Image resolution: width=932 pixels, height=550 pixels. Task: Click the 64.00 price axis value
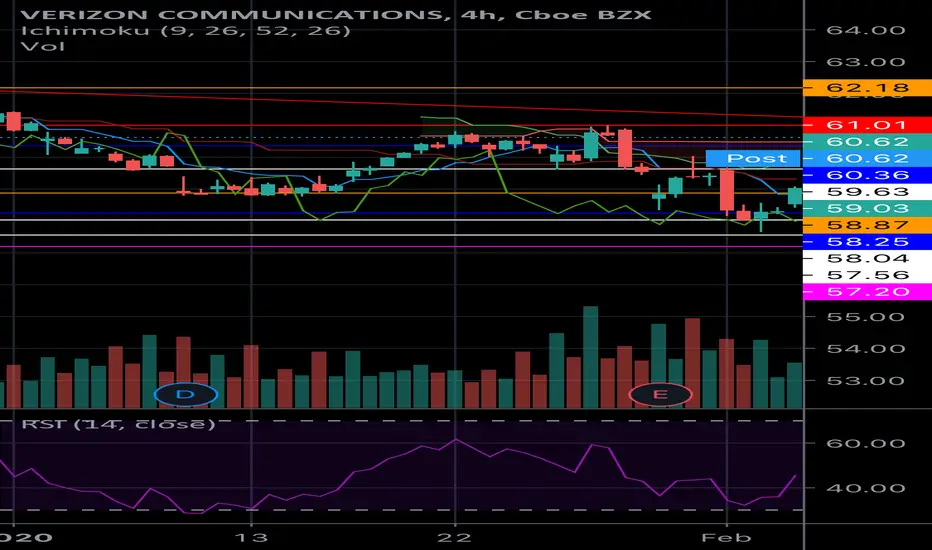(x=866, y=30)
